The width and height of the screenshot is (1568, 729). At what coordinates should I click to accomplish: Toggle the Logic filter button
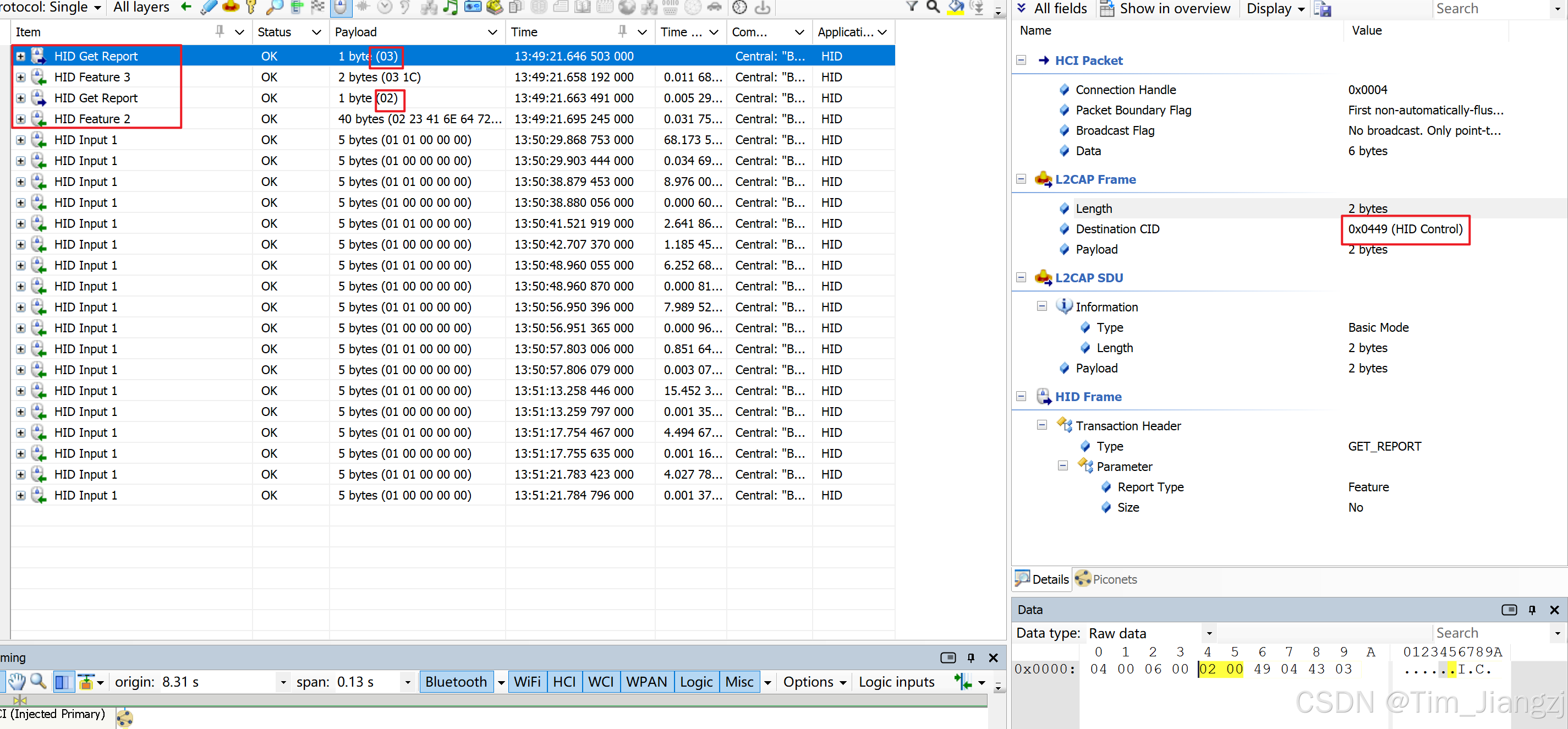[x=696, y=682]
